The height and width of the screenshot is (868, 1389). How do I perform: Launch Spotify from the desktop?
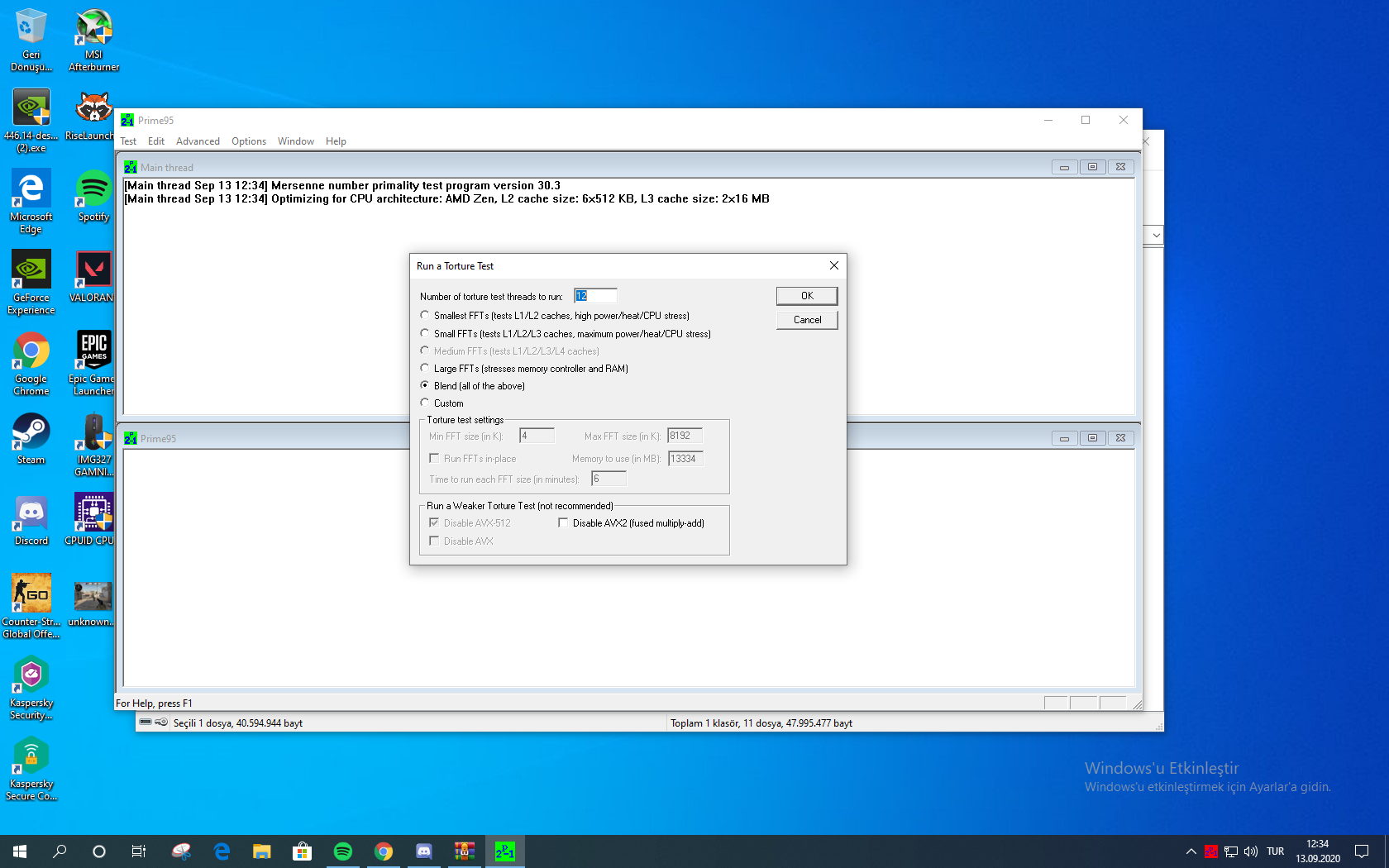(93, 196)
